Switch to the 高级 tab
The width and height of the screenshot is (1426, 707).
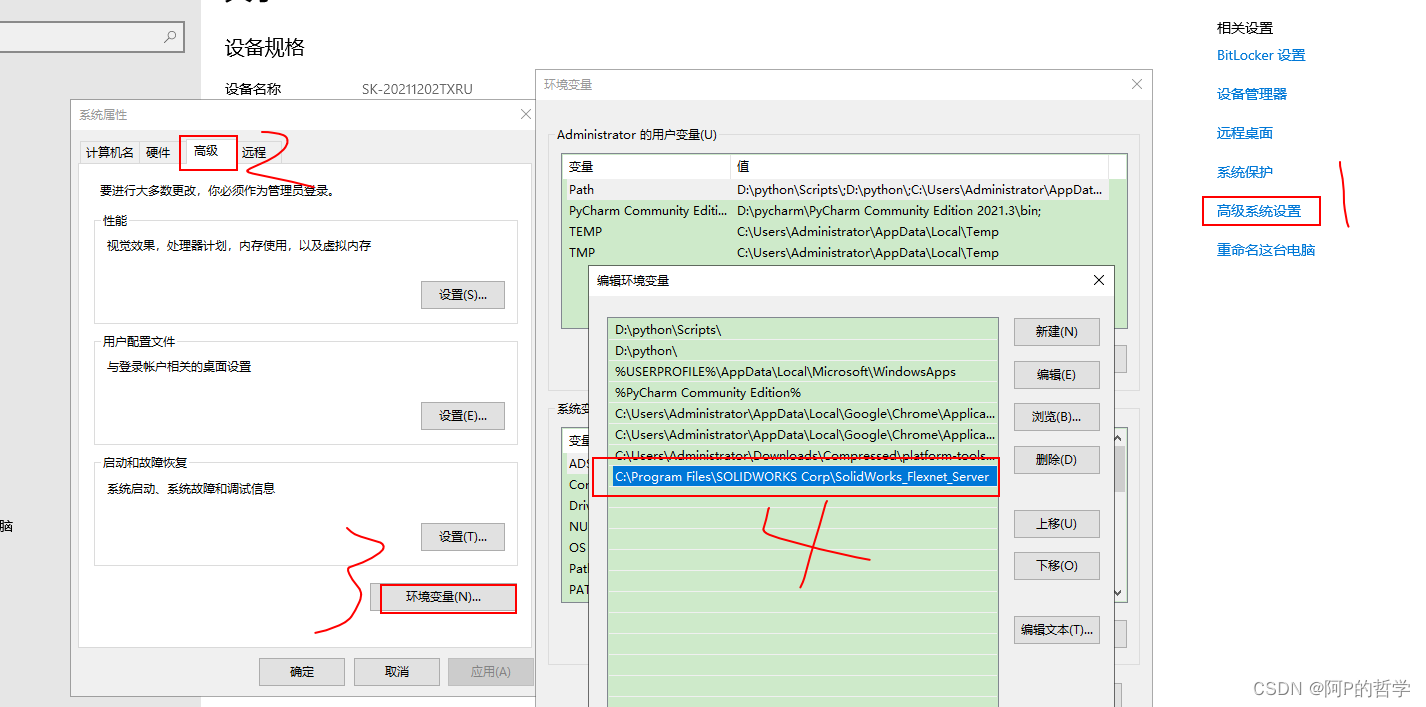click(x=207, y=151)
